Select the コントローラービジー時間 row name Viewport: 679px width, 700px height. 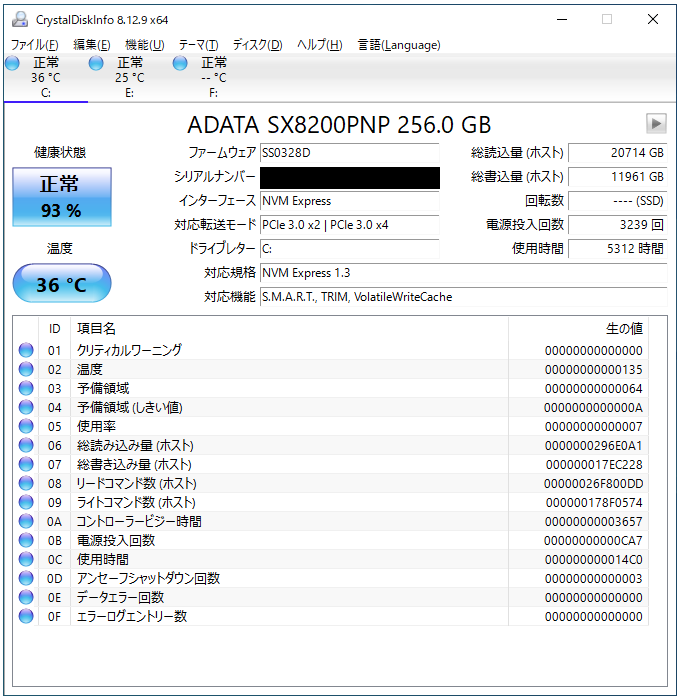139,521
